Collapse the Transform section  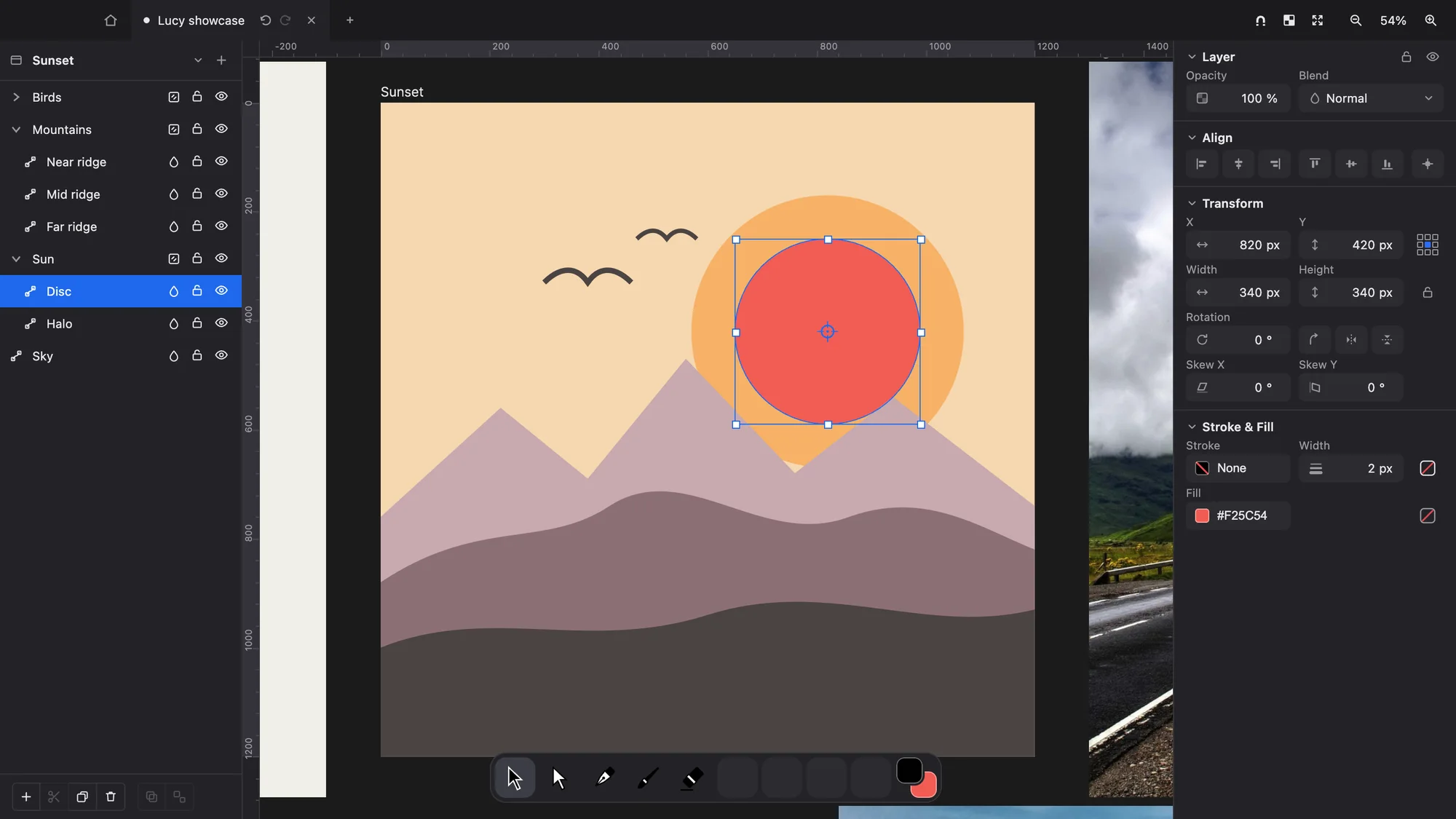[x=1192, y=203]
